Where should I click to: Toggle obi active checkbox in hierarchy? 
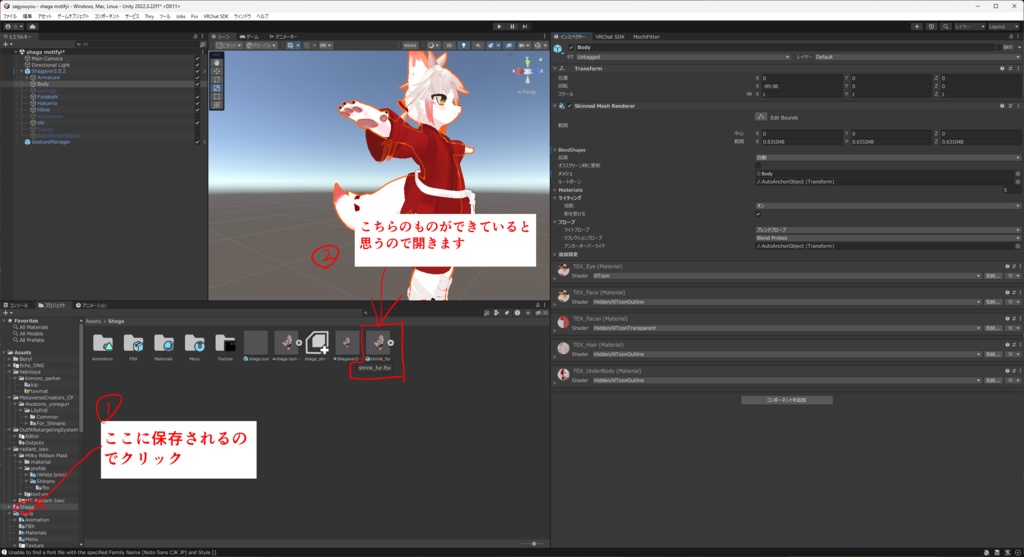(198, 122)
